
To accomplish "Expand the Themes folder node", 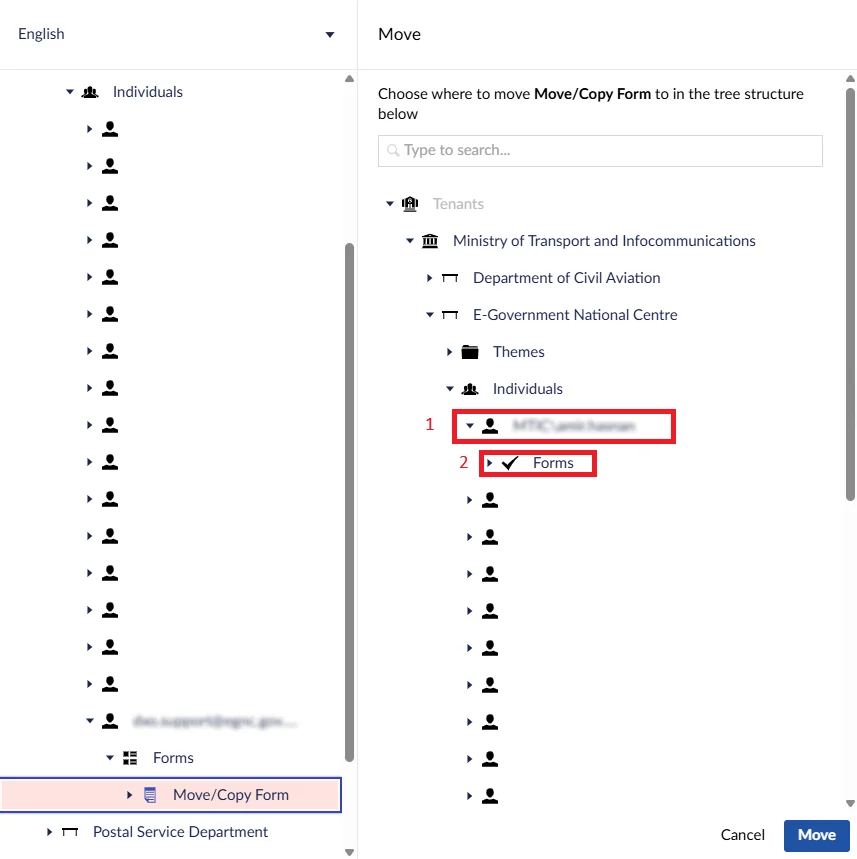I will coord(449,352).
